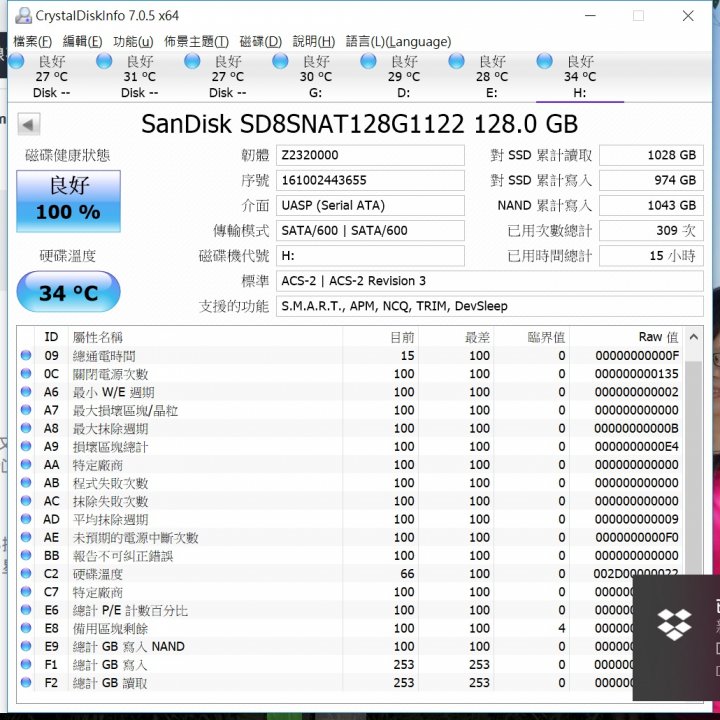Click status orb for attribute F1
The image size is (720, 720).
pos(26,664)
